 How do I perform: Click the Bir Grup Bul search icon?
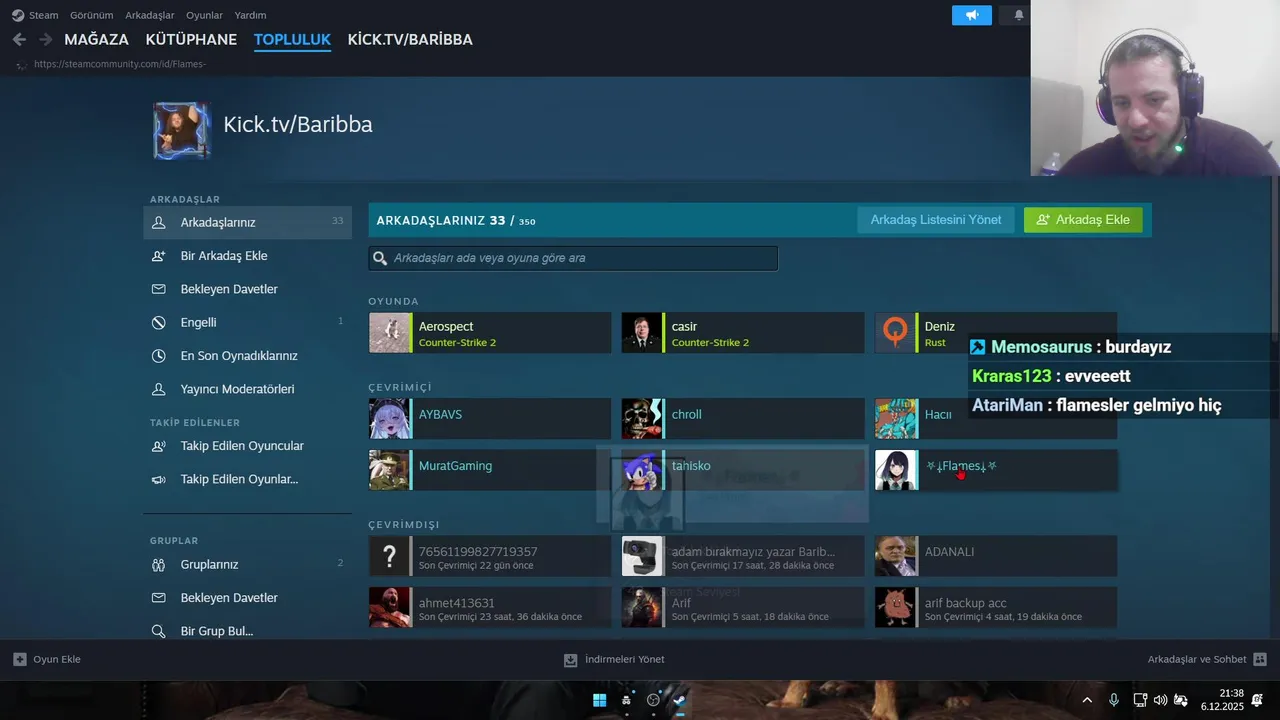[x=158, y=631]
